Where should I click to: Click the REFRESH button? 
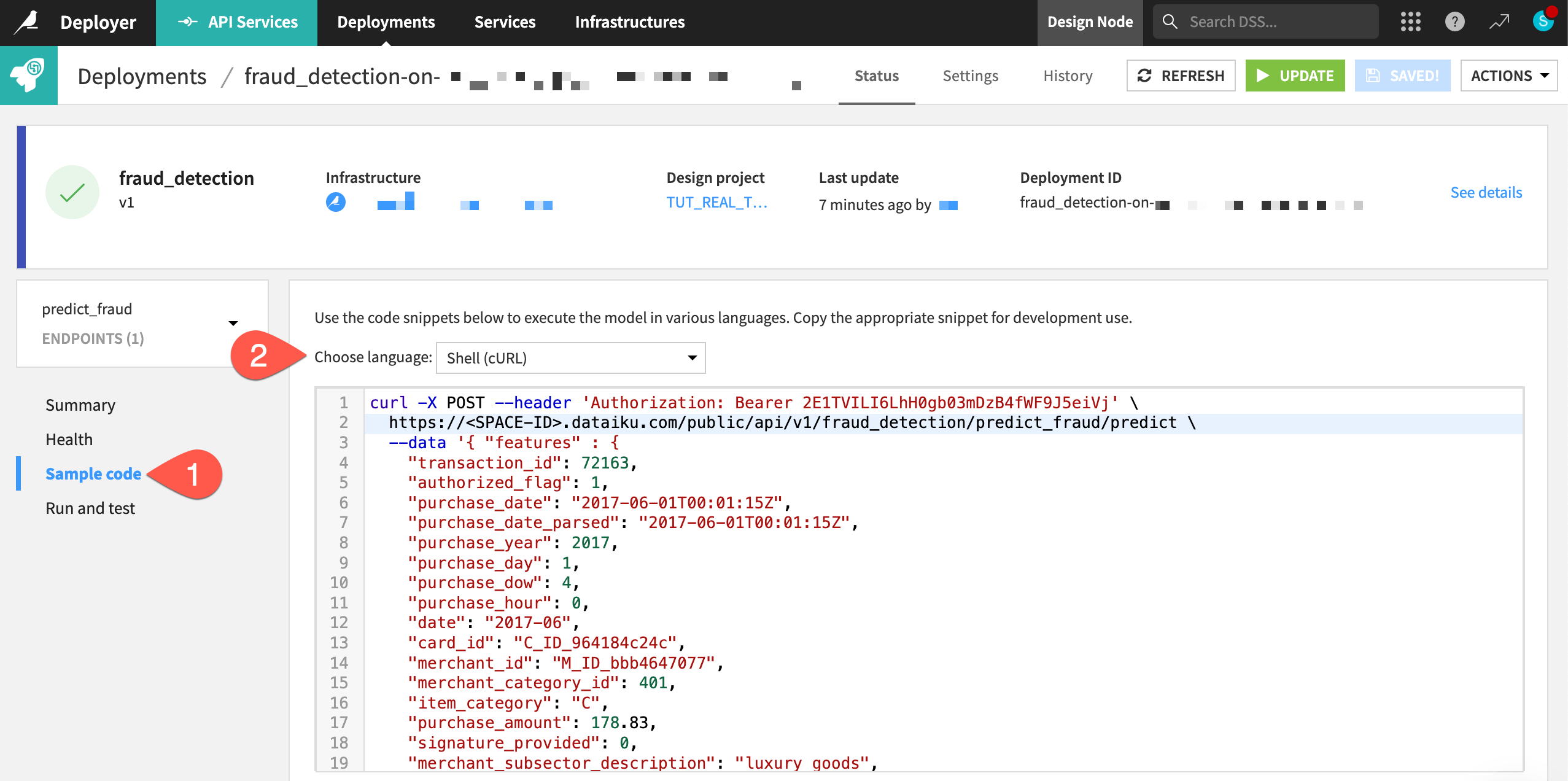point(1181,76)
